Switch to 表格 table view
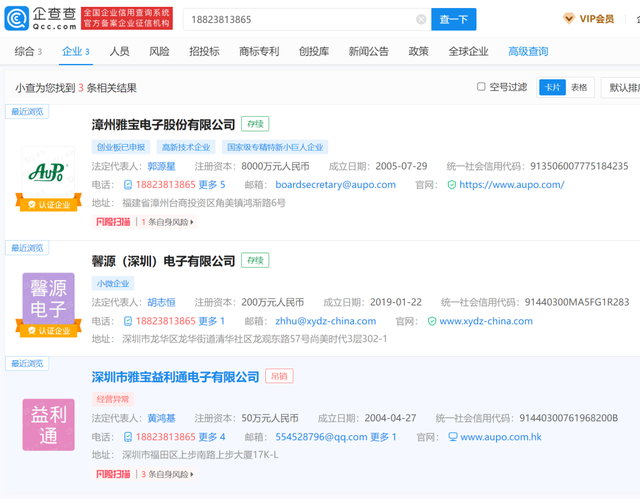 tap(579, 87)
